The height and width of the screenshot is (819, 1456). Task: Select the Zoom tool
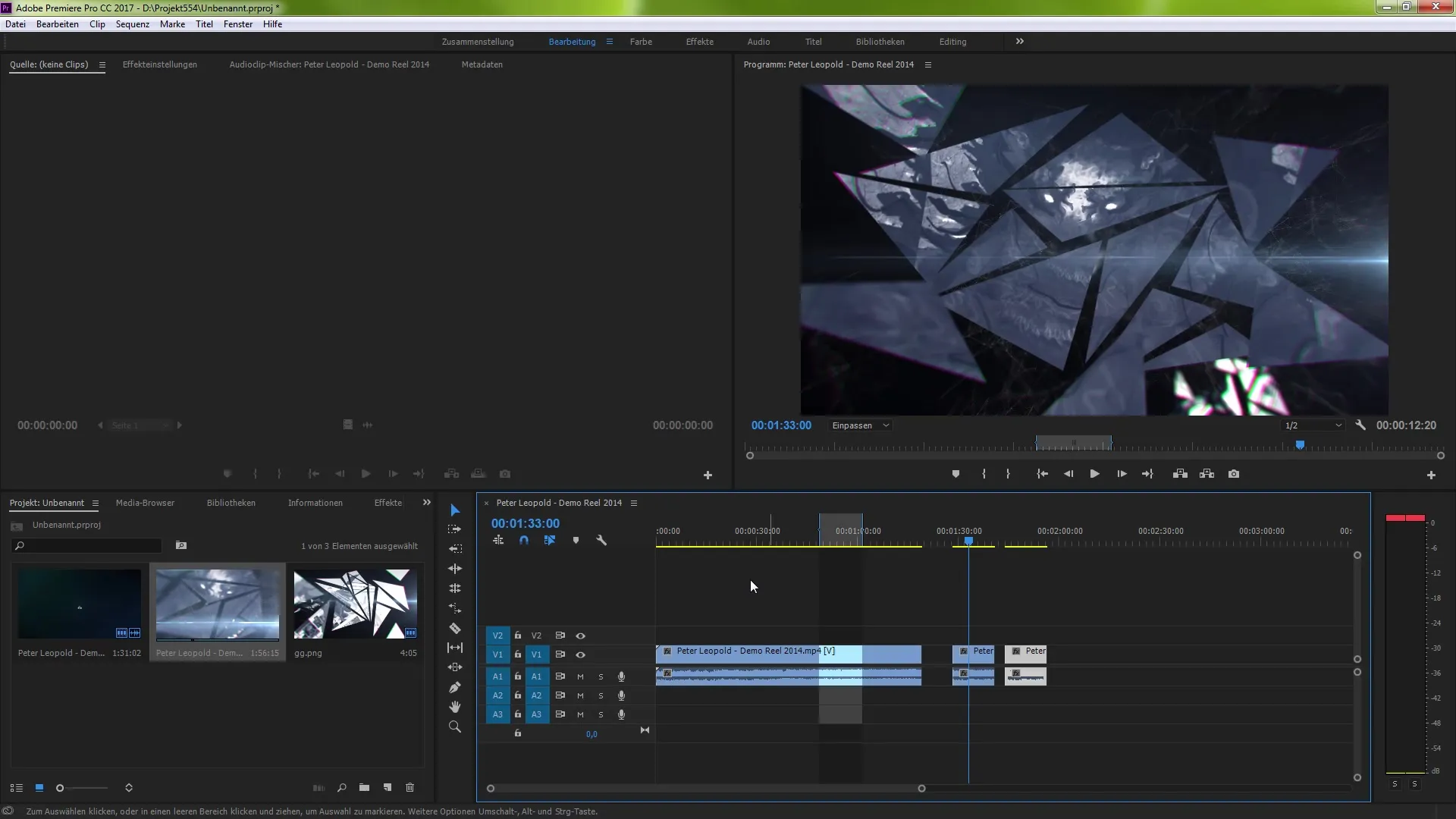(x=455, y=726)
